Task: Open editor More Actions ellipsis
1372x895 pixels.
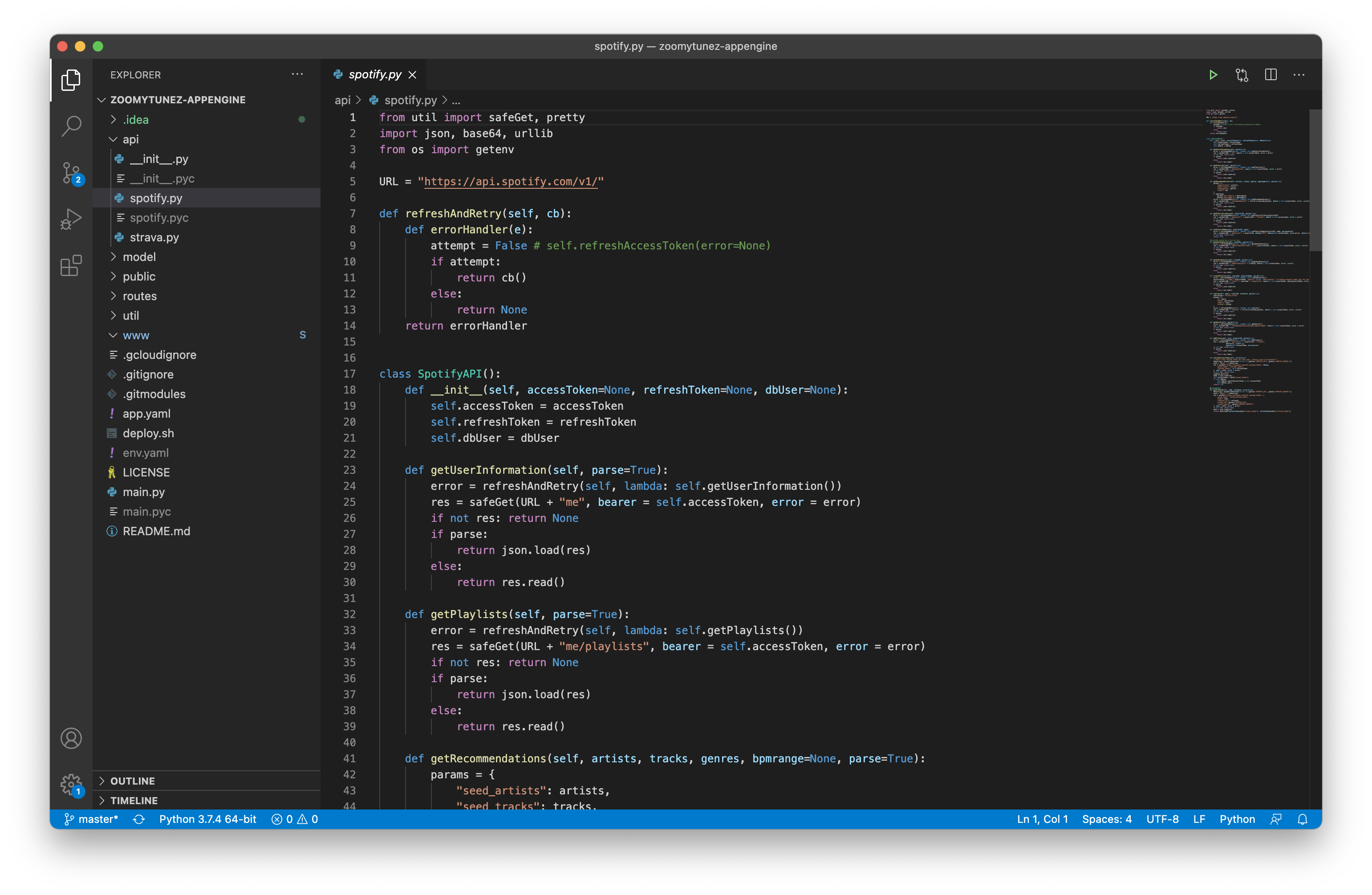Action: [1299, 75]
